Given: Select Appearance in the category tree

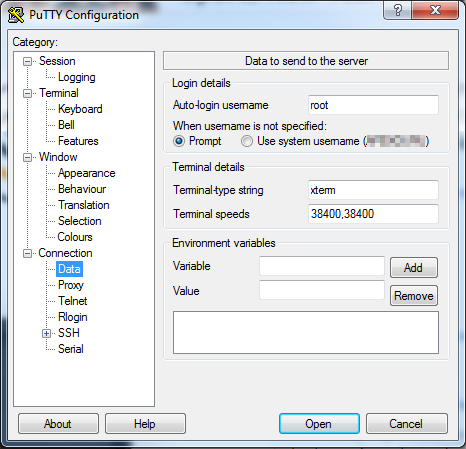Looking at the screenshot, I should point(86,173).
